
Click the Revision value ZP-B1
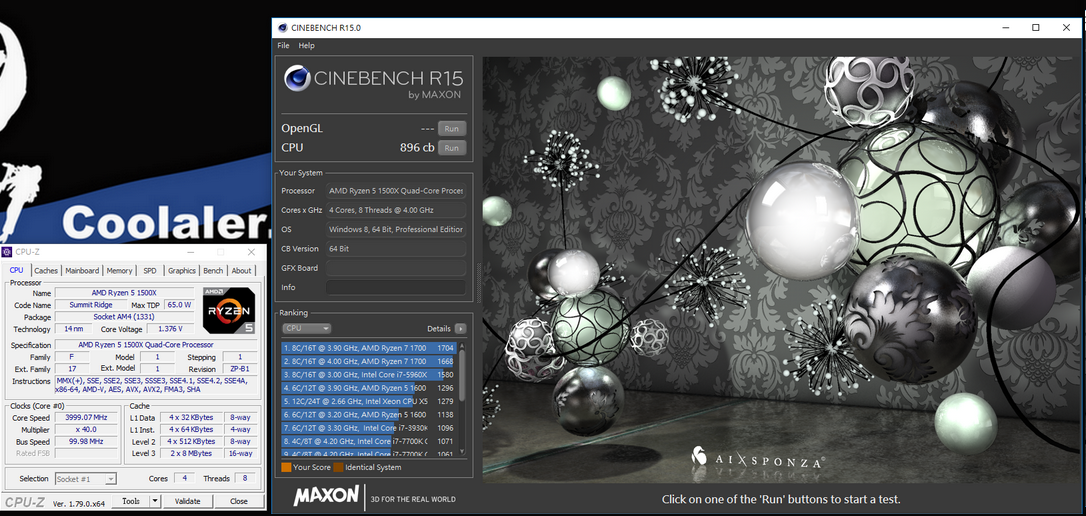[x=240, y=369]
